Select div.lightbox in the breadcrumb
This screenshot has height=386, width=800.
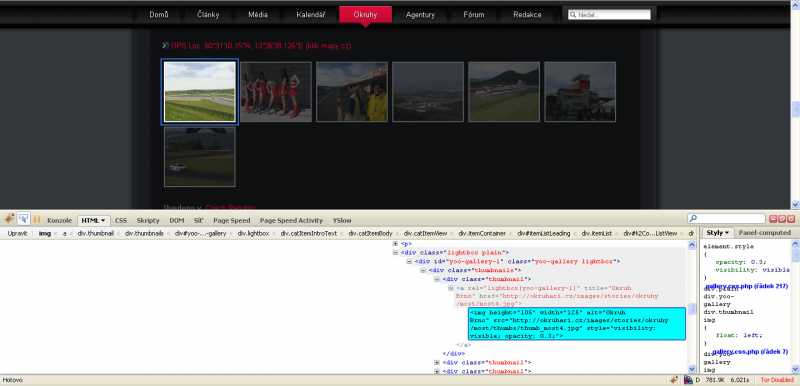(253, 233)
